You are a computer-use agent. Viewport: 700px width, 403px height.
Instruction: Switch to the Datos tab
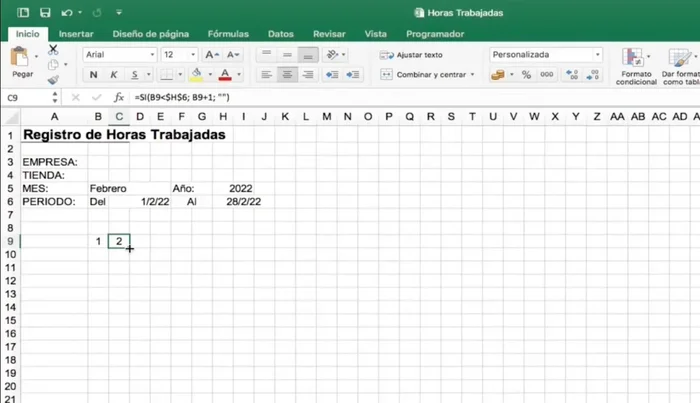point(281,34)
